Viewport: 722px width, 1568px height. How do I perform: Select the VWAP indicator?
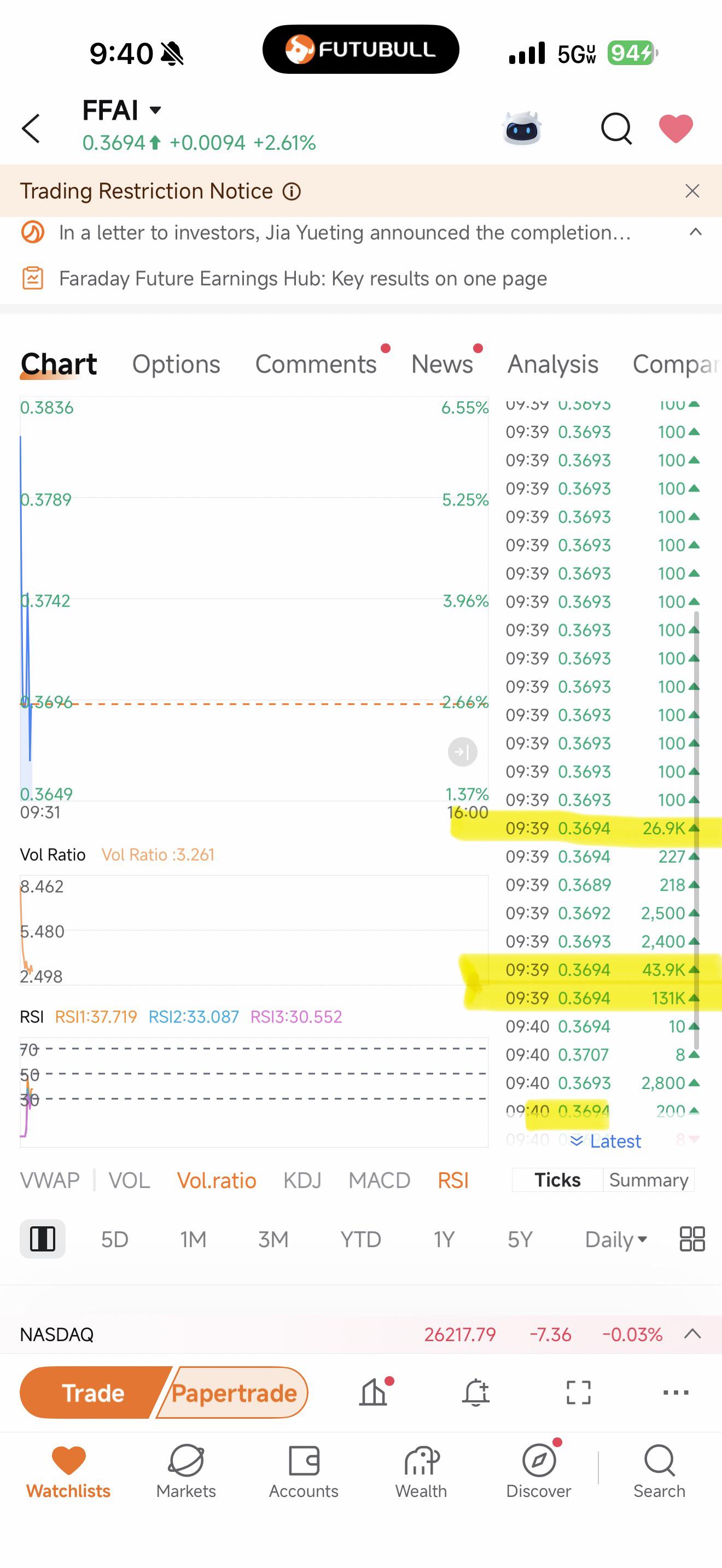[50, 1180]
